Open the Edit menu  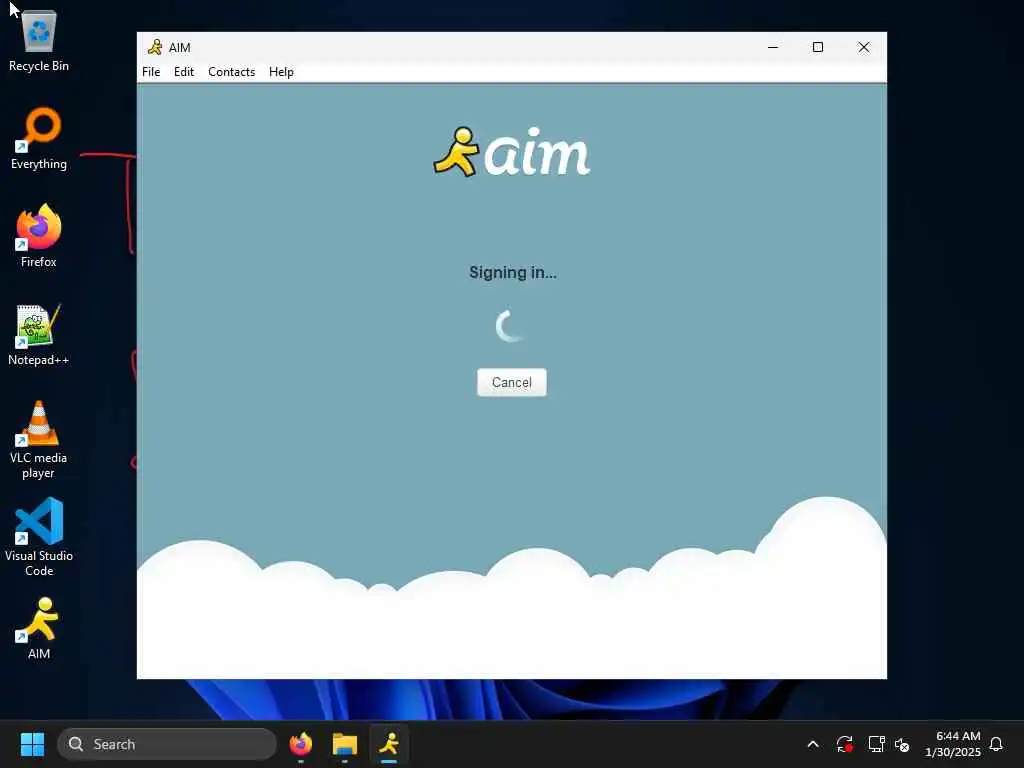coord(184,72)
